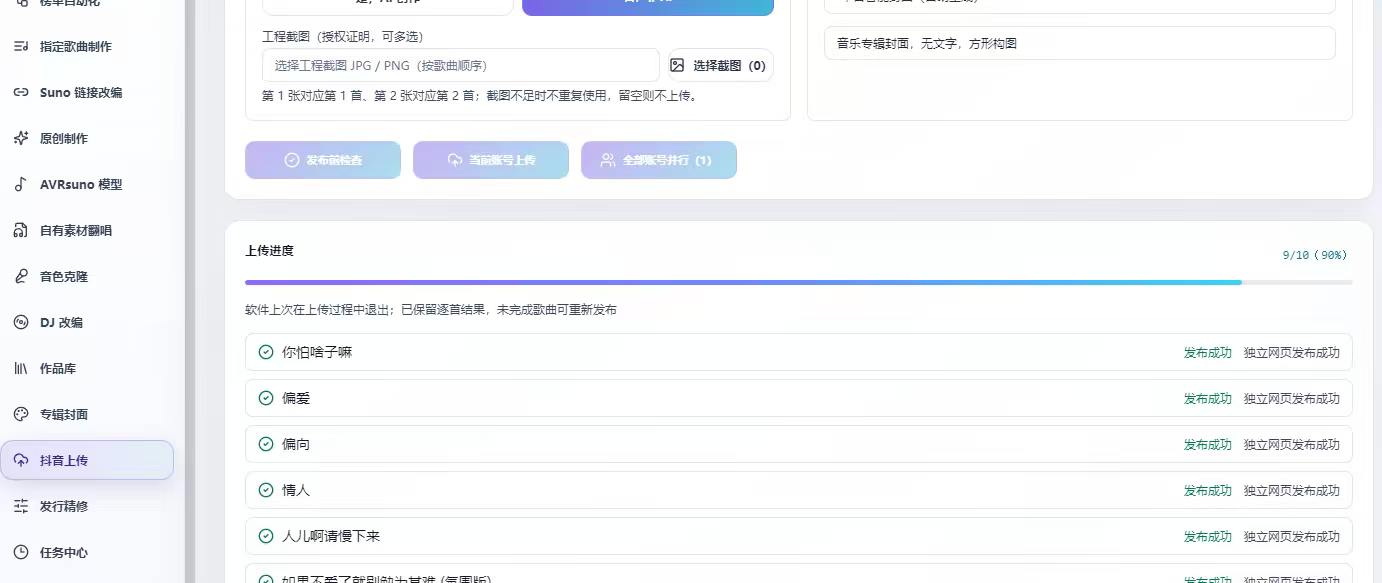Click 全部账号并行 (1) button
Image resolution: width=1382 pixels, height=583 pixels.
point(659,160)
